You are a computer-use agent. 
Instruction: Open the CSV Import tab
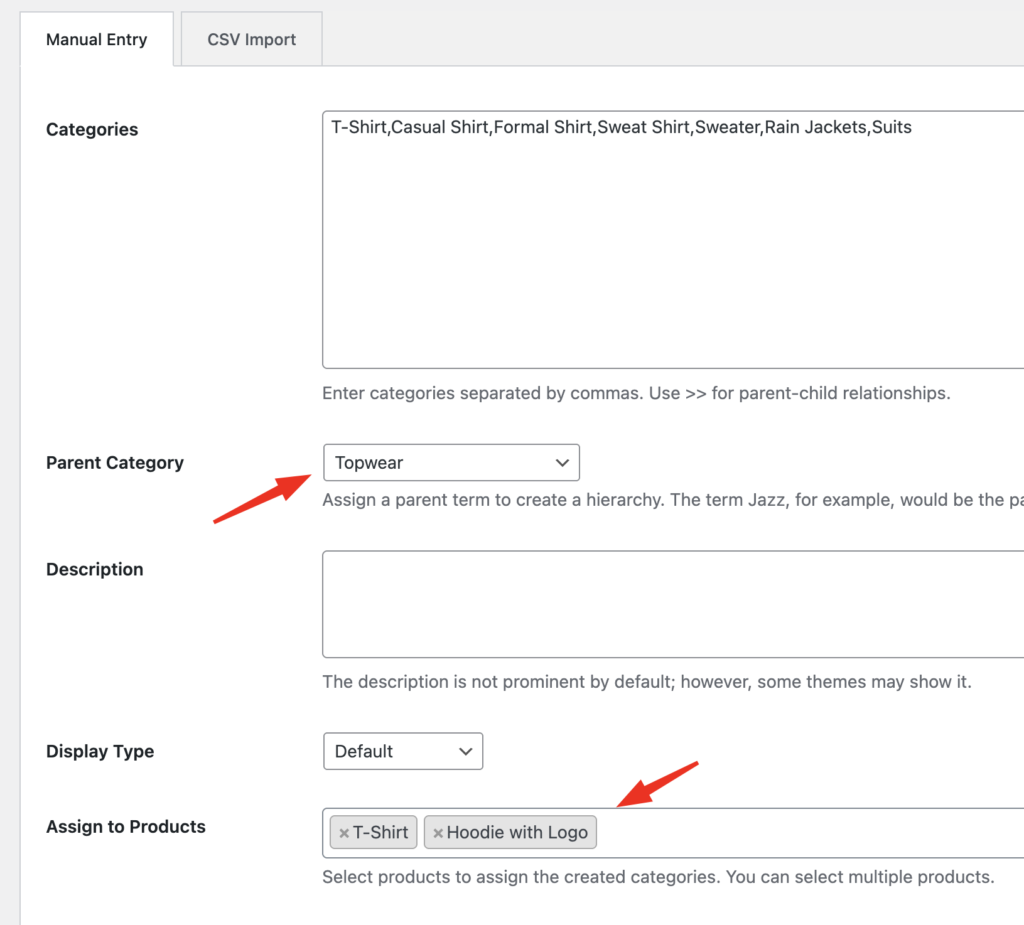[251, 39]
